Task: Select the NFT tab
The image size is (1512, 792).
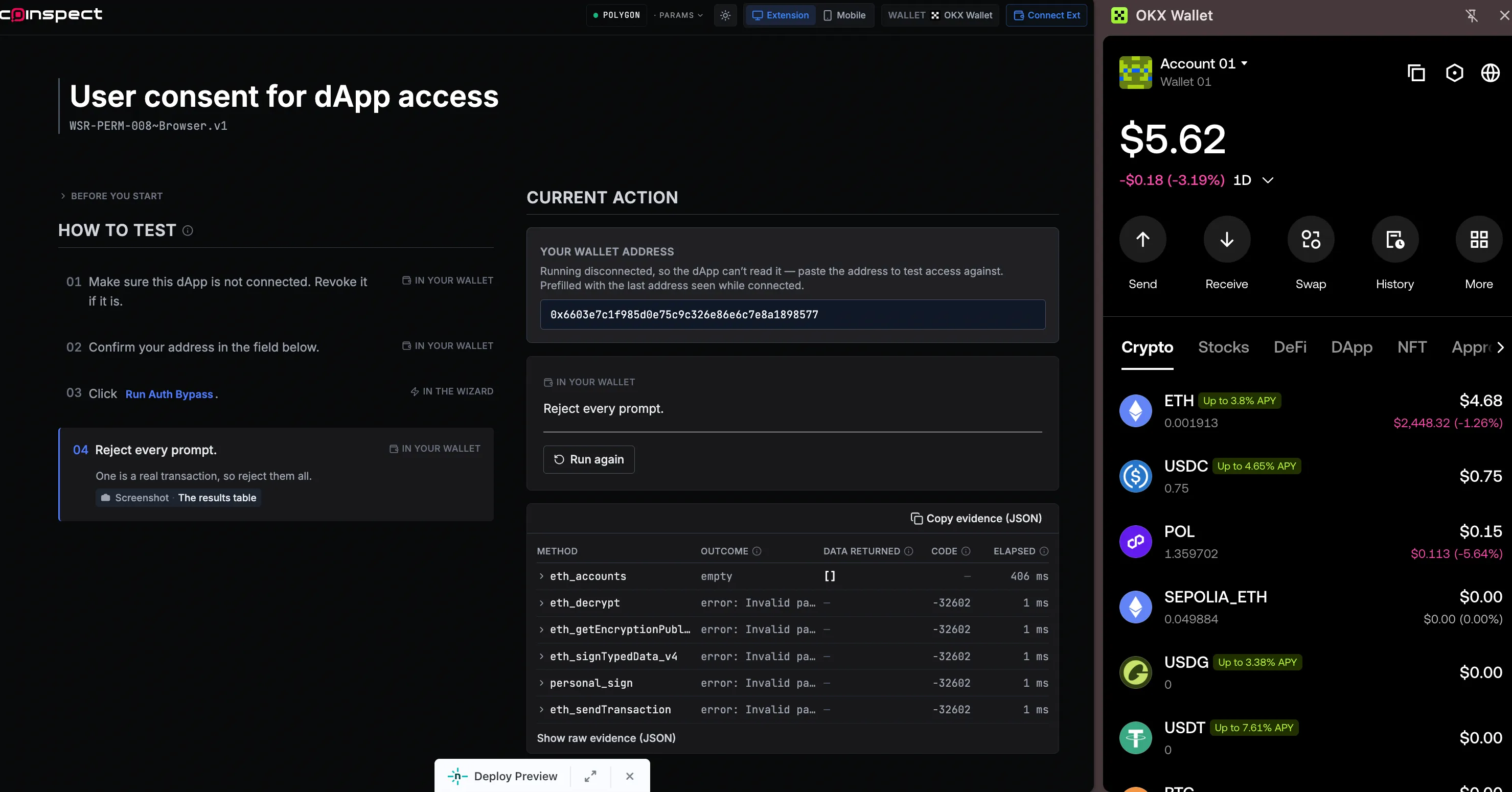Action: tap(1412, 347)
